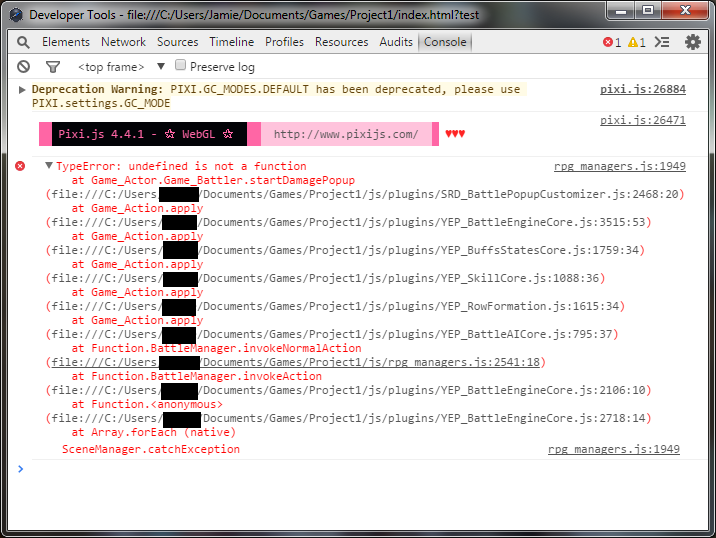Open the top frame dropdown
716x538 pixels.
pos(121,67)
